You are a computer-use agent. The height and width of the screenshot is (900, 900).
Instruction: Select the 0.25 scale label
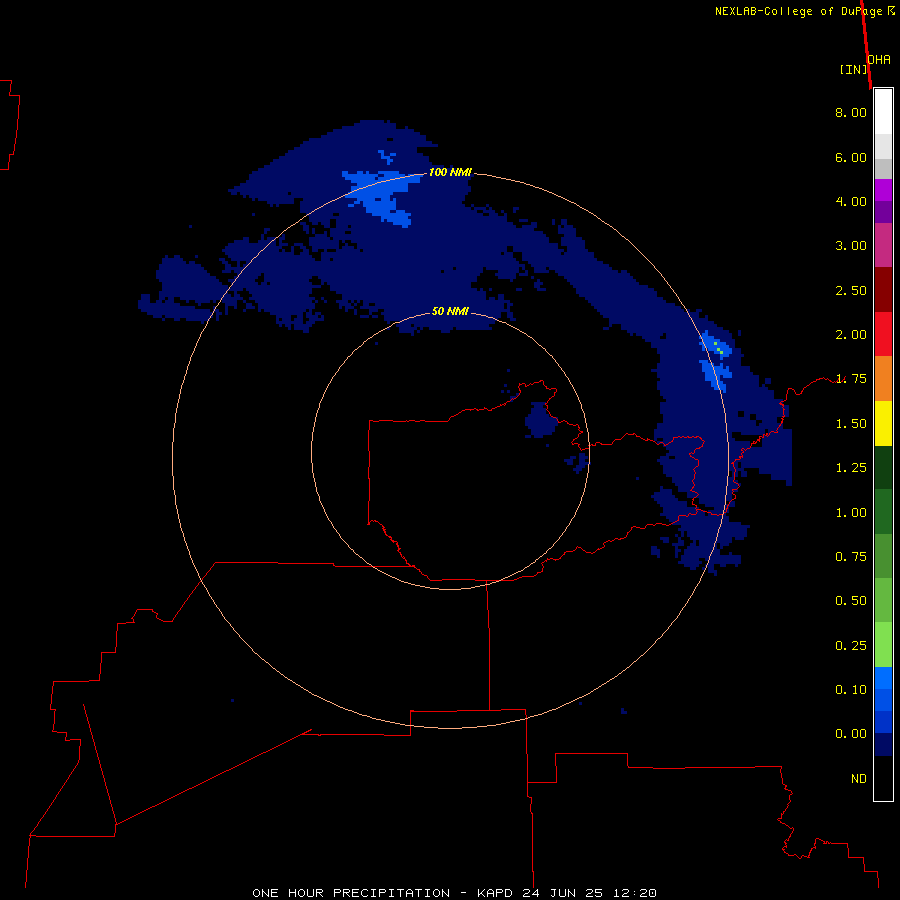pyautogui.click(x=851, y=646)
